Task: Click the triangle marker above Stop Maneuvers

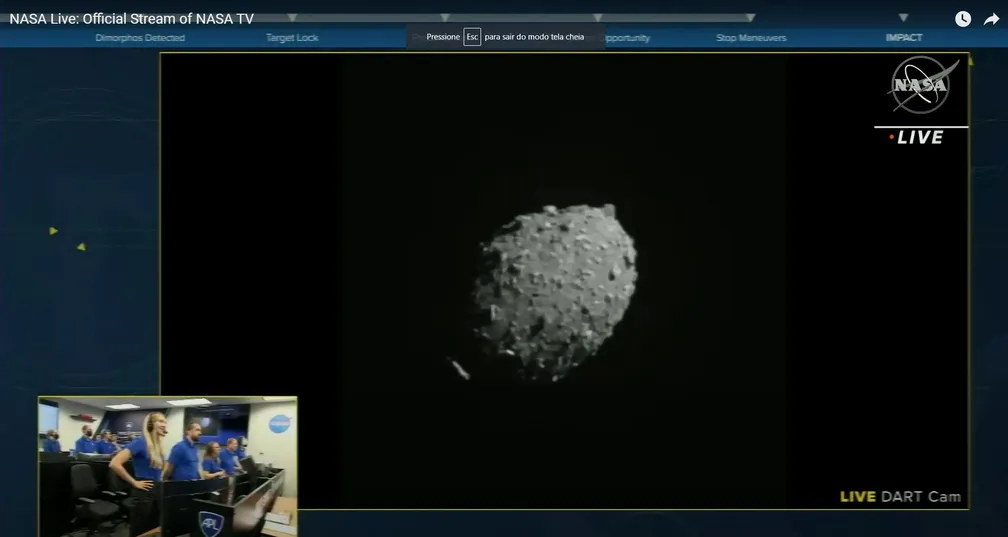Action: click(x=750, y=17)
